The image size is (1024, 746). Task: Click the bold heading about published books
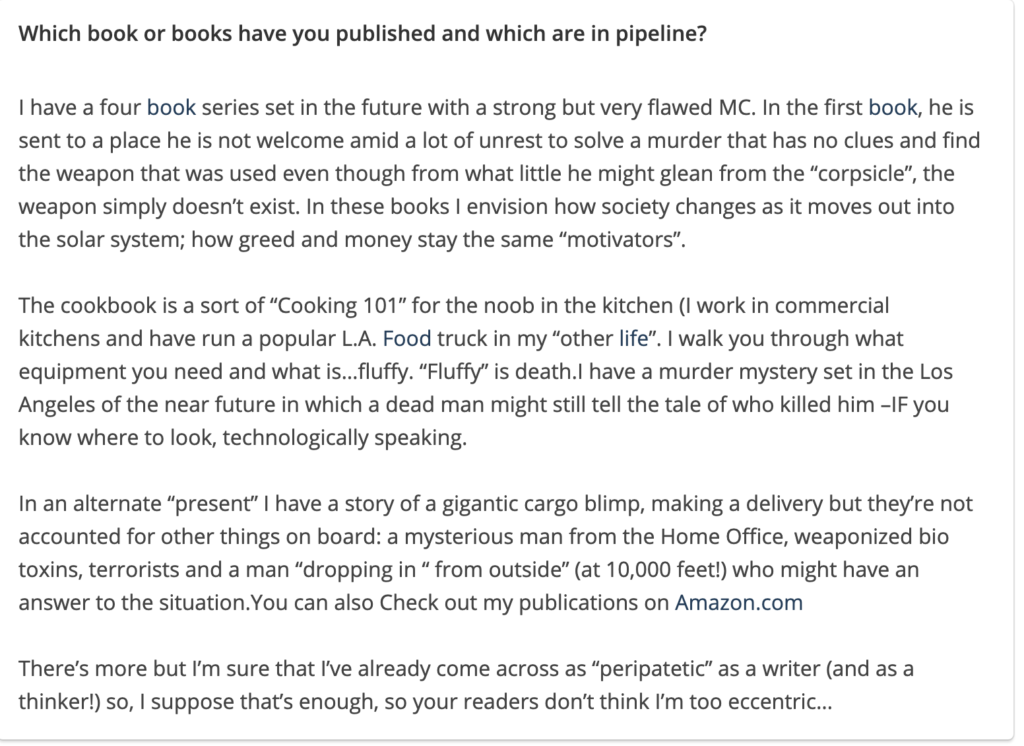click(362, 33)
